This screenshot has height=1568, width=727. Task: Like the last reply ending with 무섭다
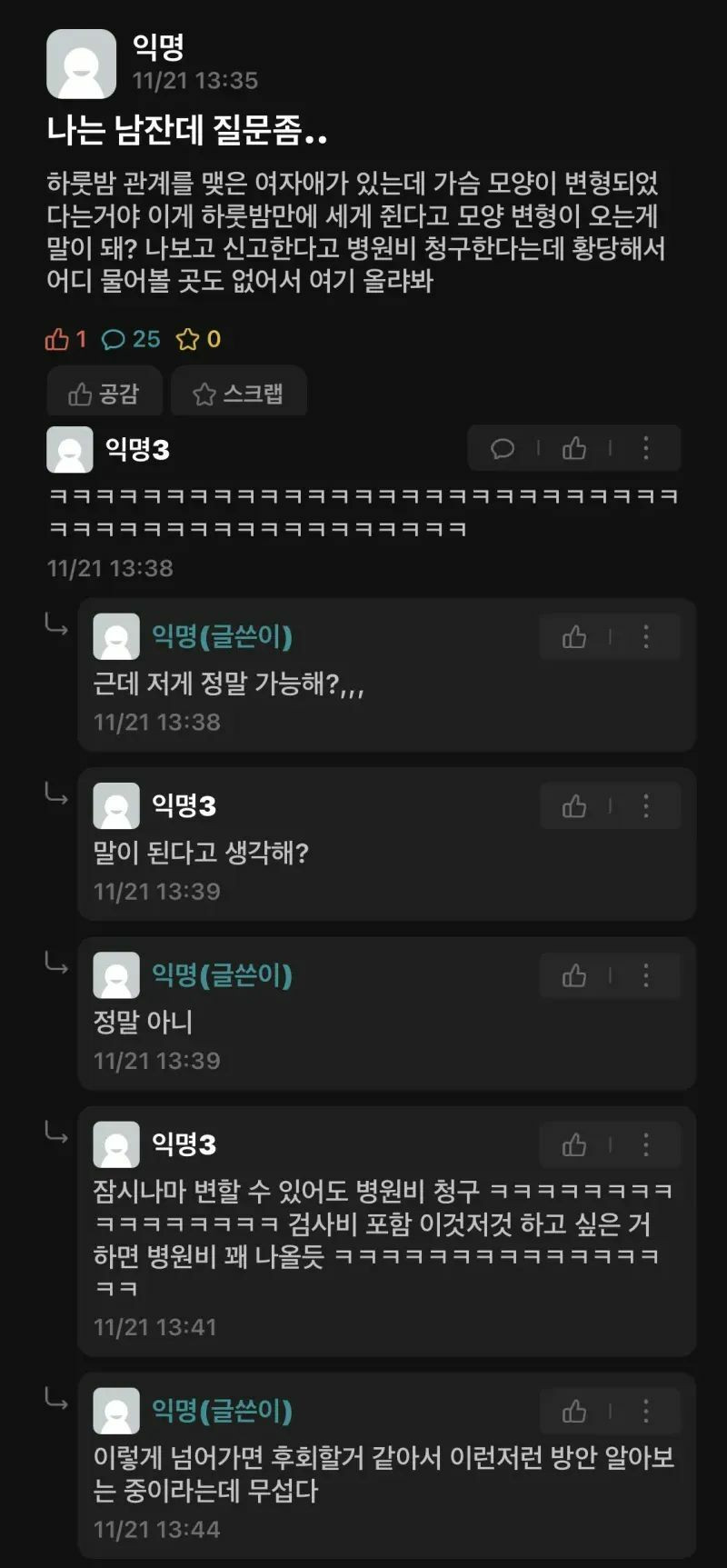pyautogui.click(x=574, y=1412)
